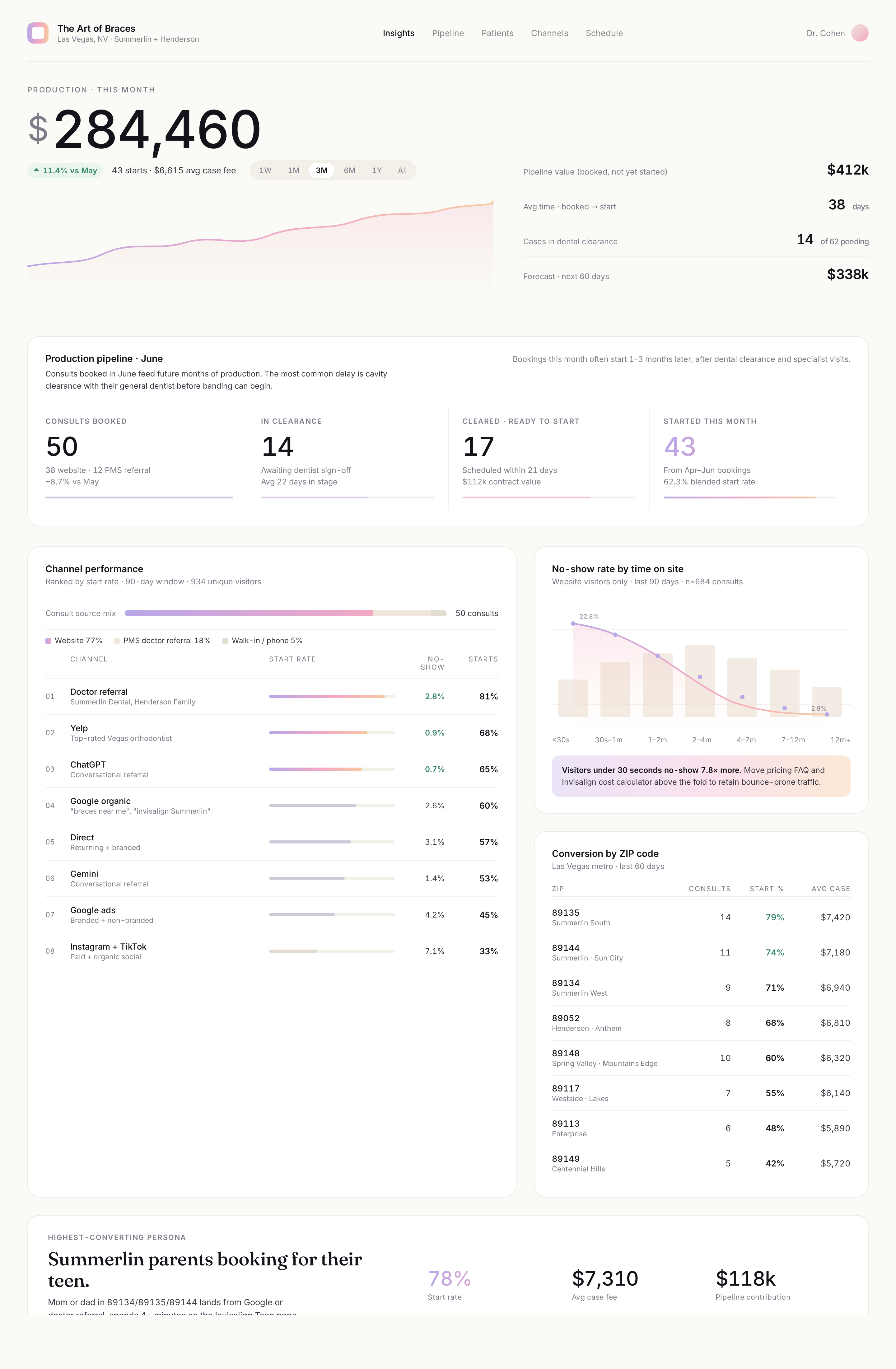896x1369 pixels.
Task: Click Doctor referral start rate bar
Action: (332, 697)
